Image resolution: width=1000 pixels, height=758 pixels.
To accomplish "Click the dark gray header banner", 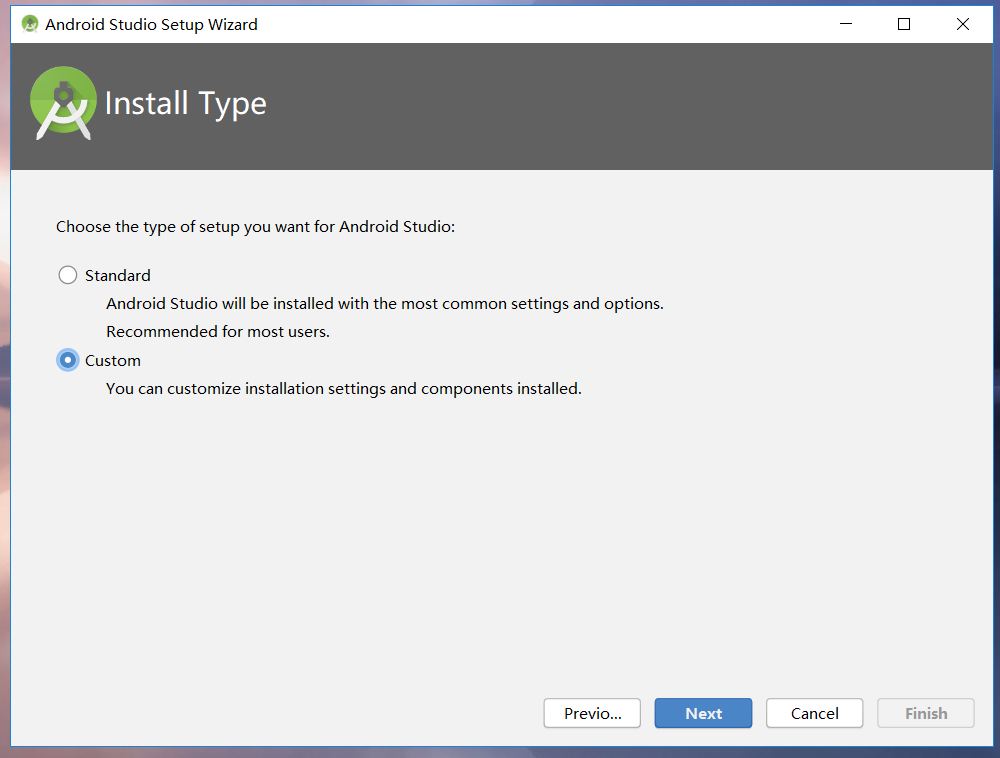I will point(600,105).
